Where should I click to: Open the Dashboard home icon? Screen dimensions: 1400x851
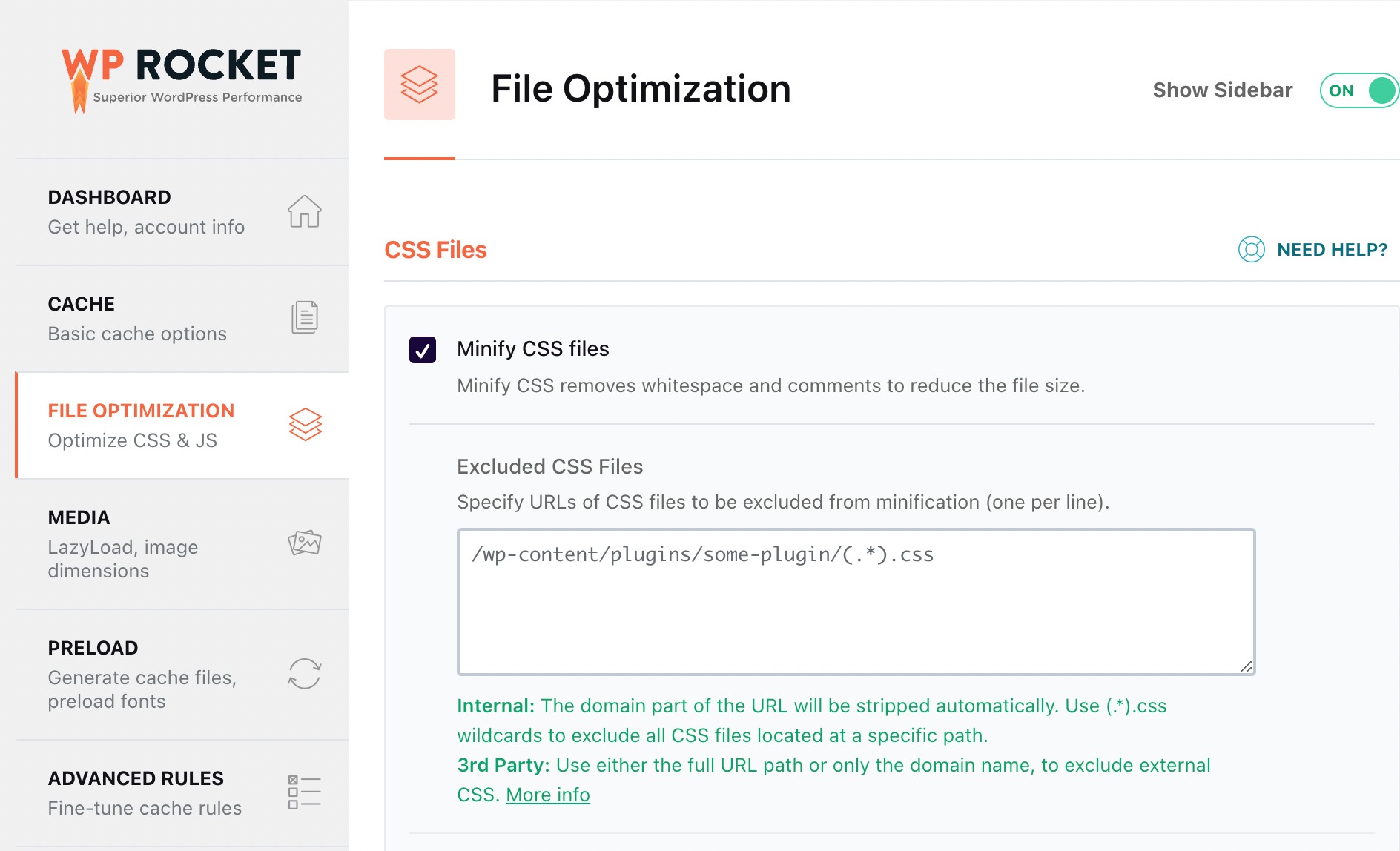(304, 212)
